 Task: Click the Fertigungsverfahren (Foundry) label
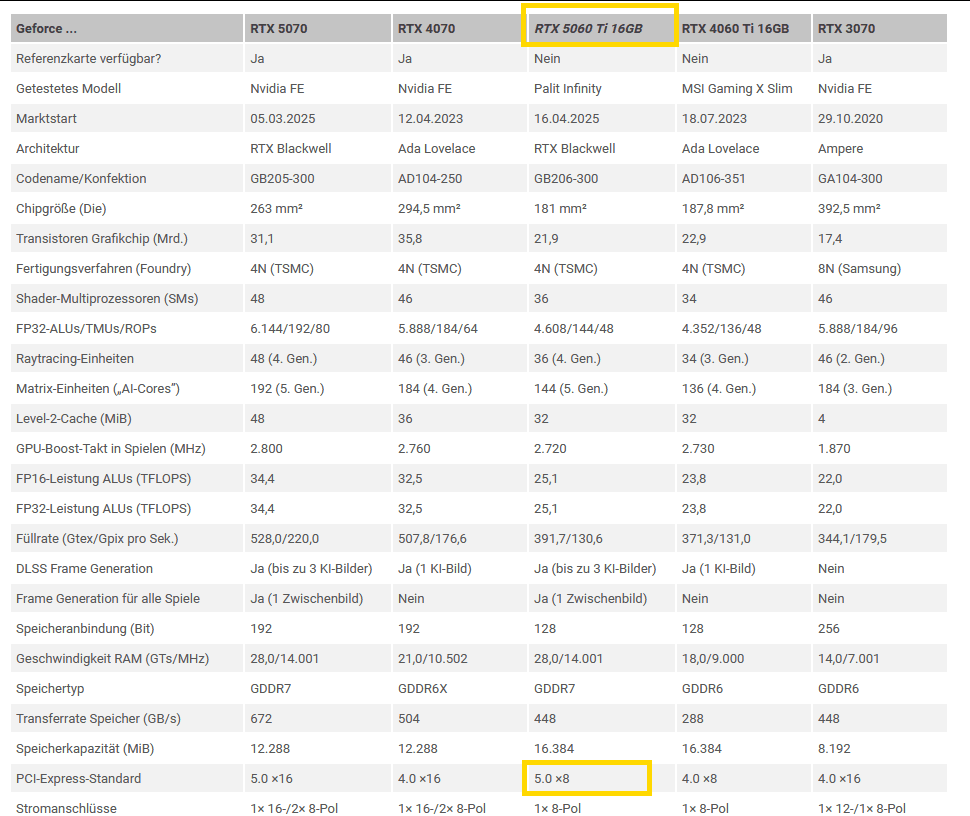click(x=103, y=268)
